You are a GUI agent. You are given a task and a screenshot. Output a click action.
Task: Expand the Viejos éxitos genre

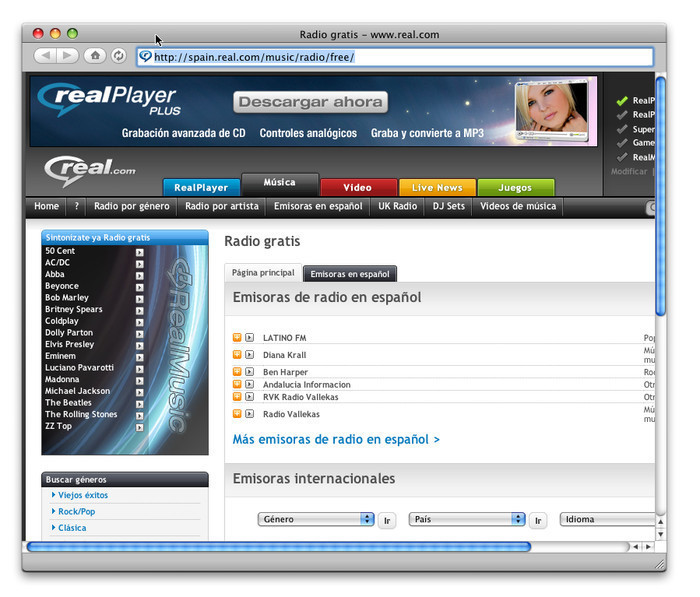click(83, 495)
